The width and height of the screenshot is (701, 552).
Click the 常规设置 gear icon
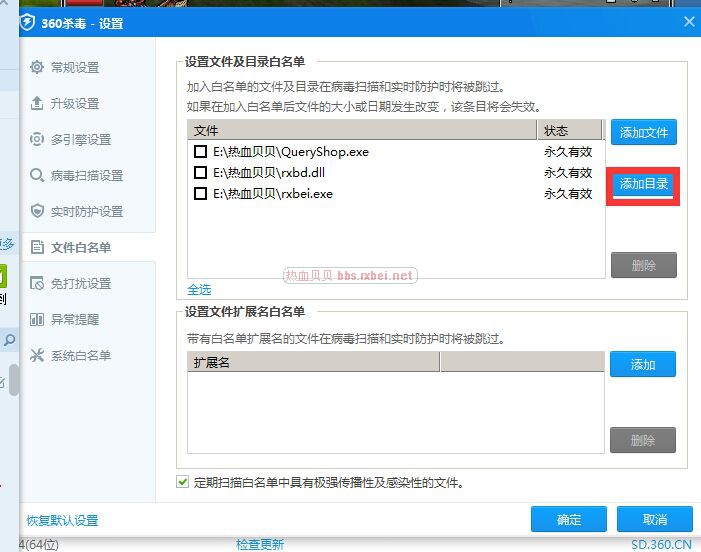[37, 67]
